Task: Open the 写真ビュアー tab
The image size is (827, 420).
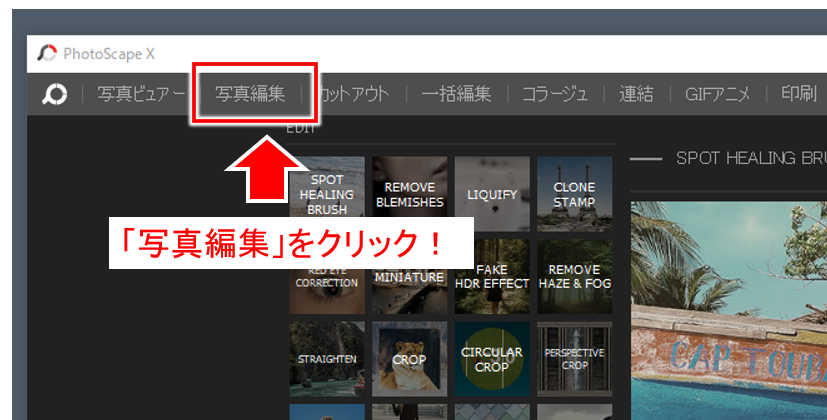Action: [x=141, y=94]
